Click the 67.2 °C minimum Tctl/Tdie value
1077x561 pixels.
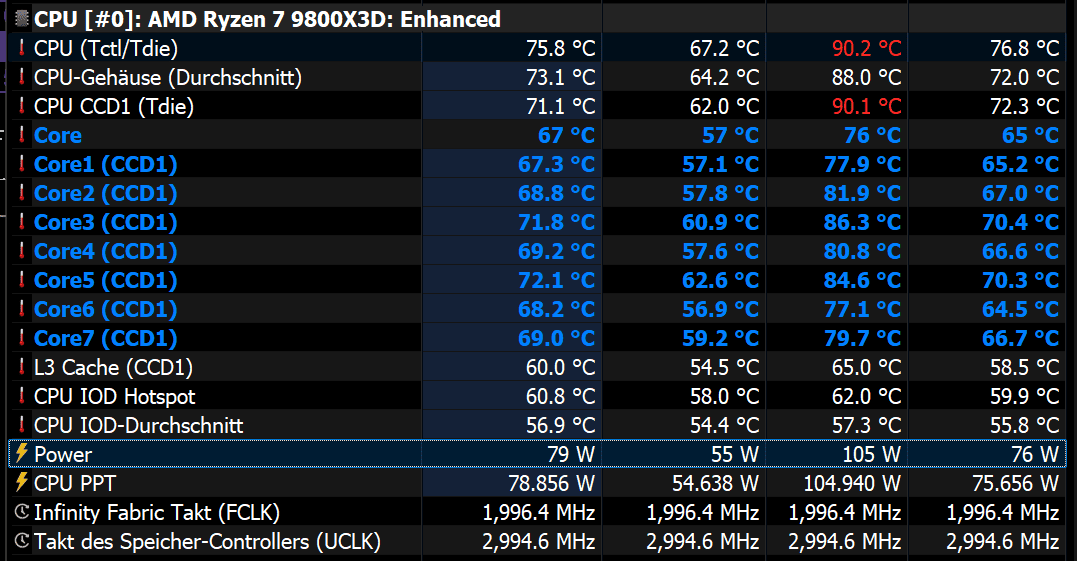pyautogui.click(x=725, y=48)
